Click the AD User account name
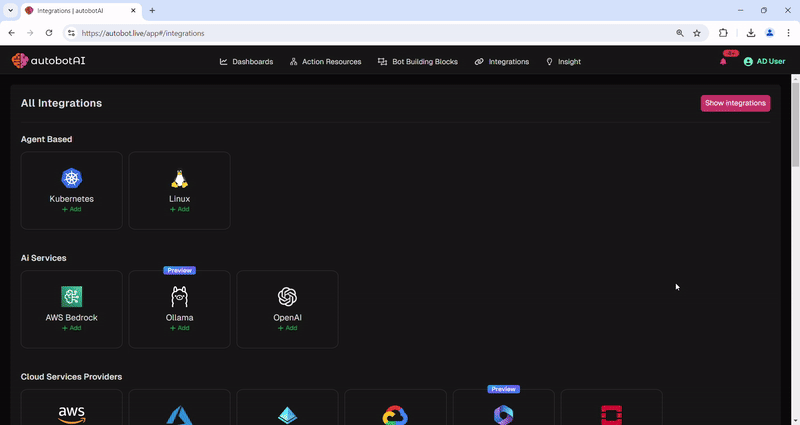 [770, 61]
